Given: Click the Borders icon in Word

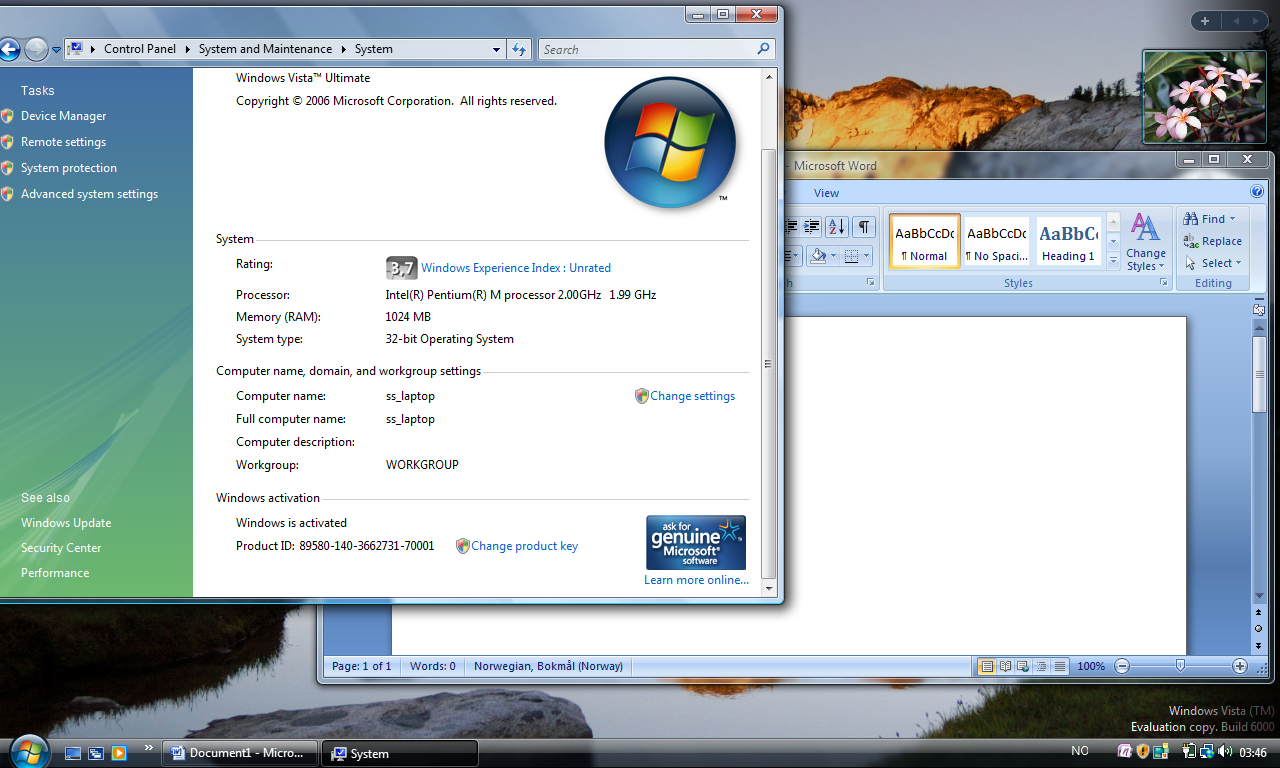Looking at the screenshot, I should click(x=851, y=256).
